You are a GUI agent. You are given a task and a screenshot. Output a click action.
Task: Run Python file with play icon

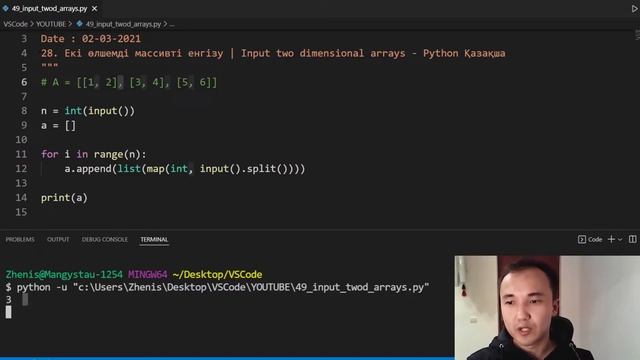pyautogui.click(x=635, y=9)
